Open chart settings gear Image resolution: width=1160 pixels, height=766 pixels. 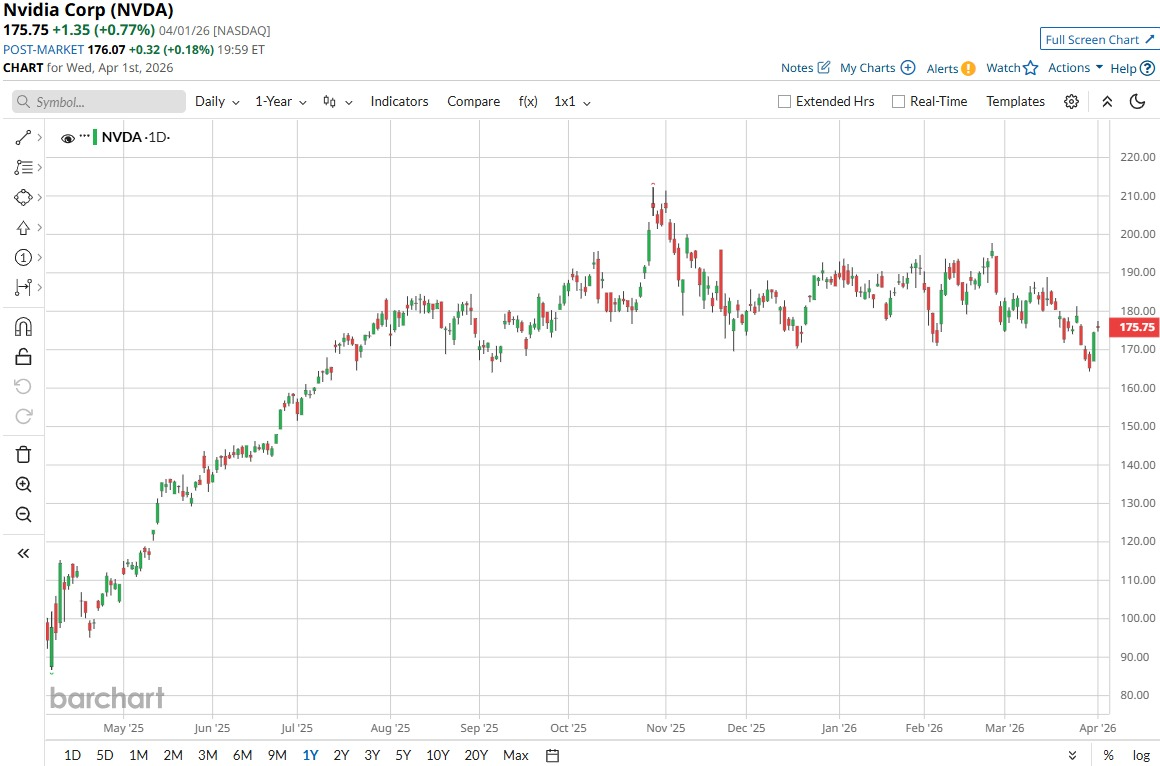[x=1071, y=101]
